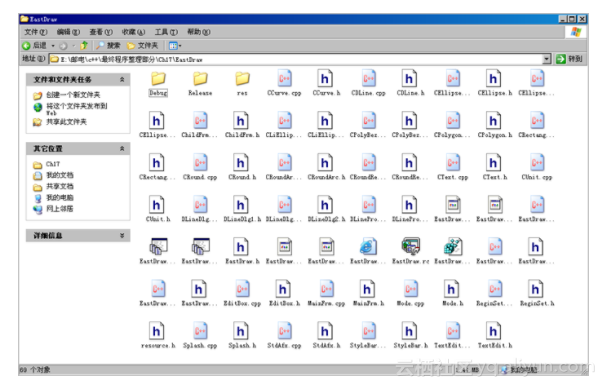Go up one folder level
This screenshot has height=388, width=606.
pos(84,46)
